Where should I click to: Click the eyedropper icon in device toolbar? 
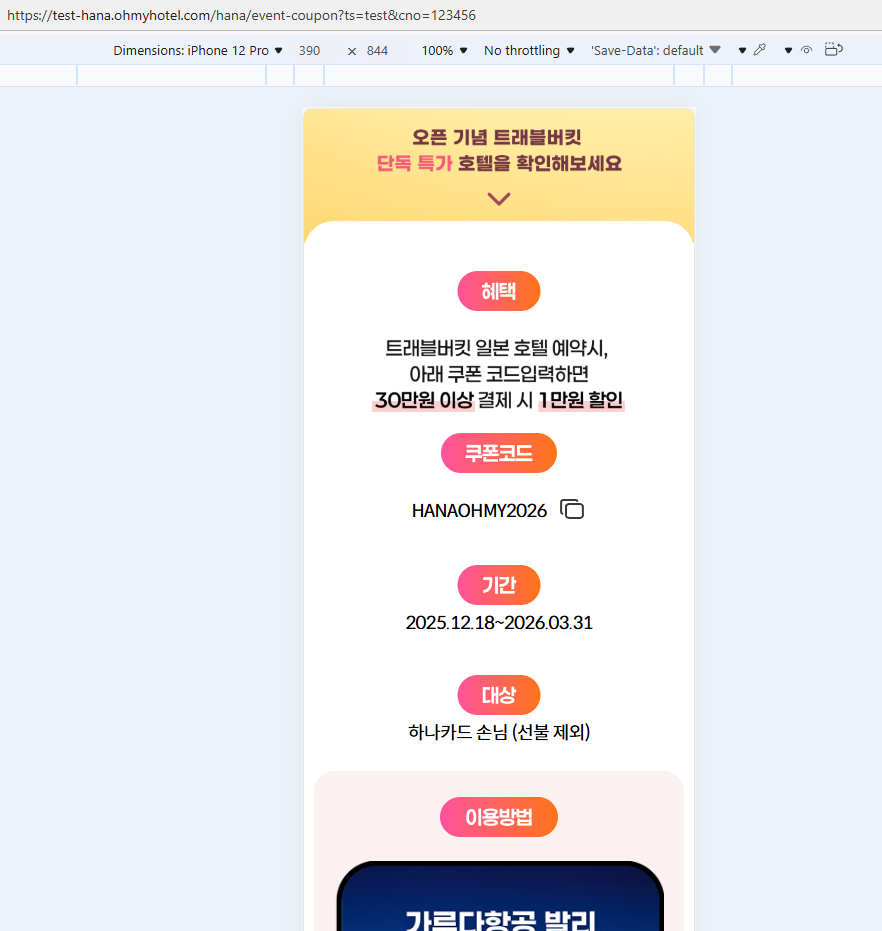coord(759,50)
